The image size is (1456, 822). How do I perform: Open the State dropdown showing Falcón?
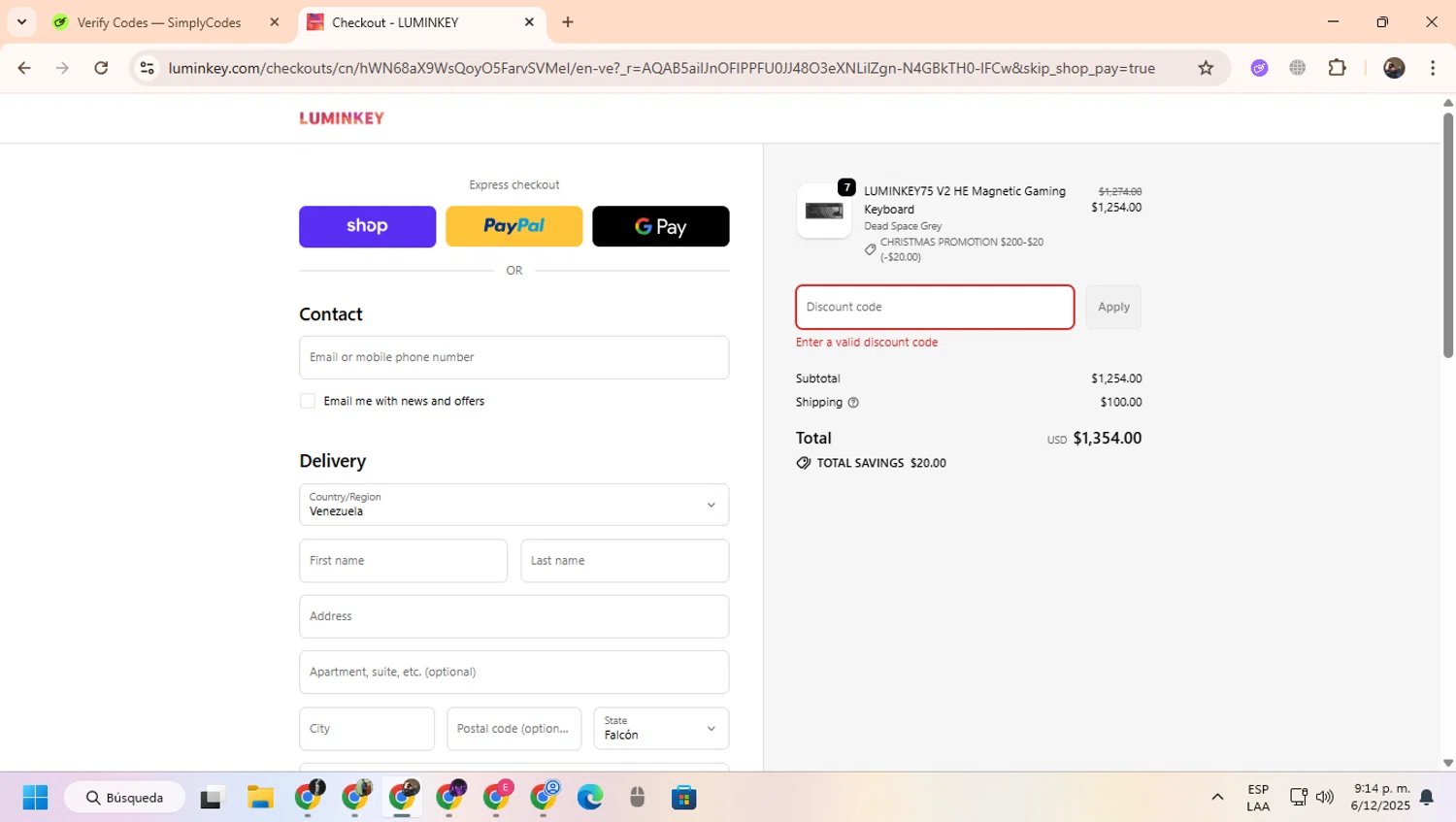click(661, 728)
